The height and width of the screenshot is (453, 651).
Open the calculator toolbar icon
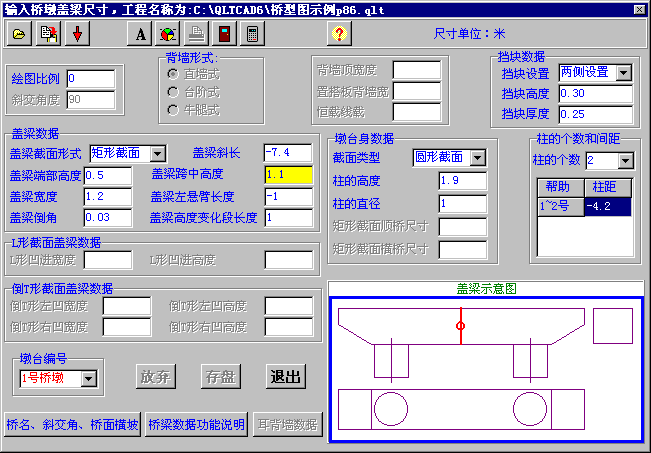coord(252,34)
